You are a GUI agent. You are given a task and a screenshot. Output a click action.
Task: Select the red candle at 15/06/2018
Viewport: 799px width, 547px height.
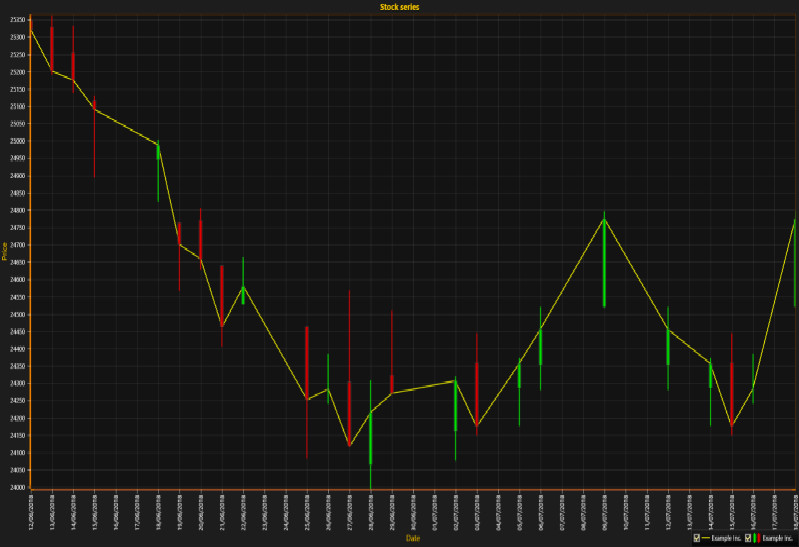point(94,140)
